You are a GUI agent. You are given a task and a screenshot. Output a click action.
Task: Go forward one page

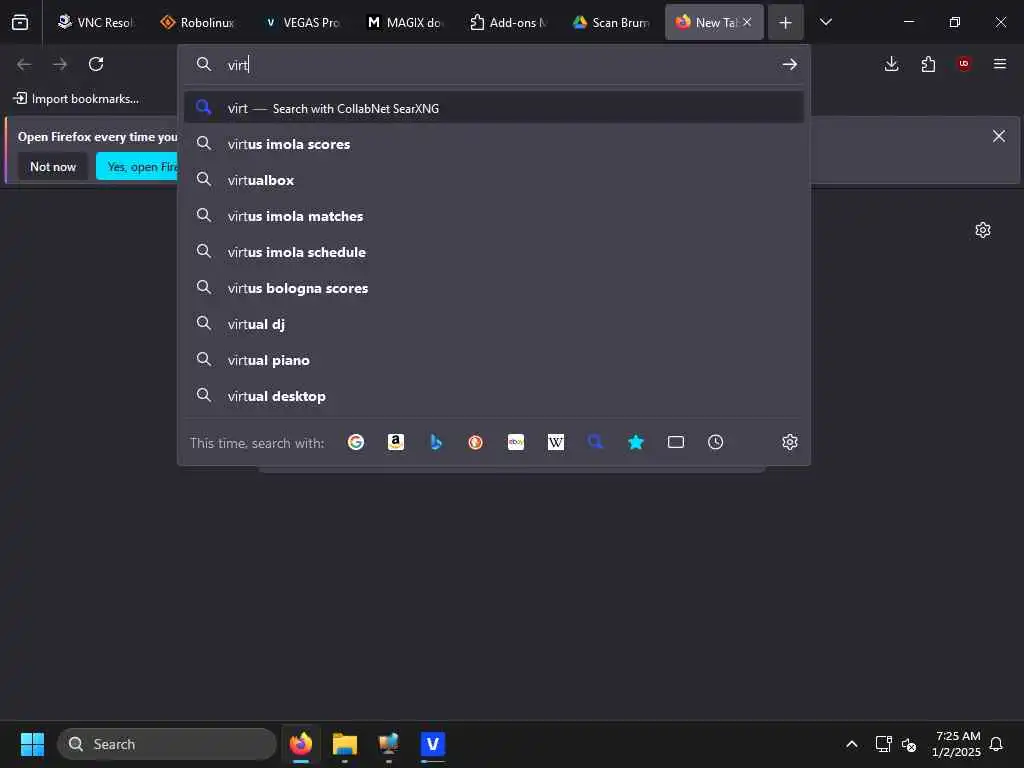click(x=60, y=64)
